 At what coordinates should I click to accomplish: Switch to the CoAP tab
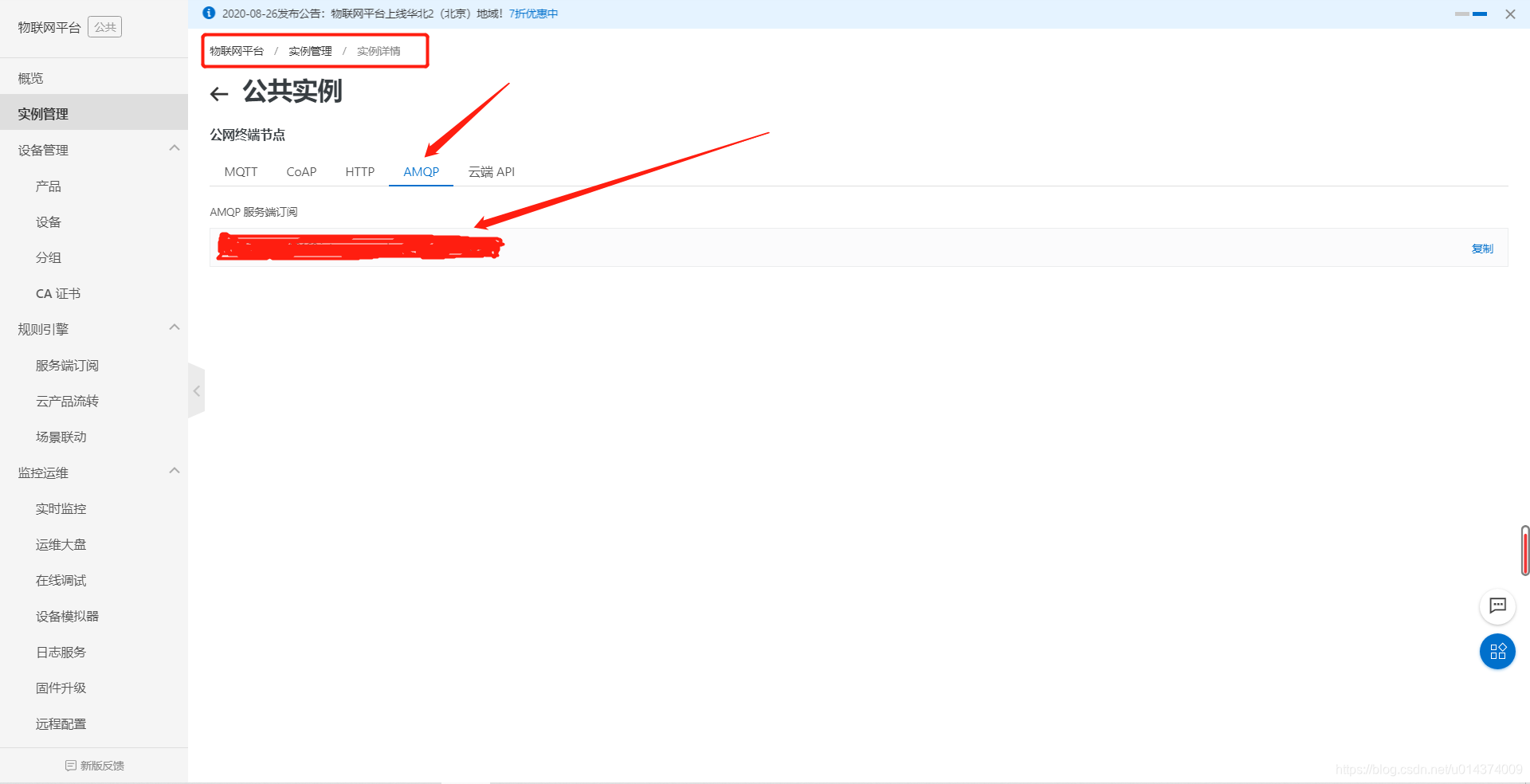pos(301,172)
